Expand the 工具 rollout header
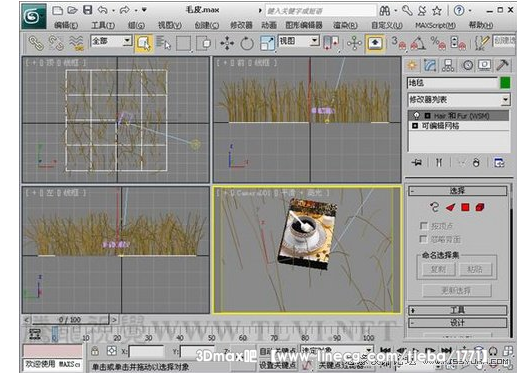The image size is (517, 373). coord(457,310)
